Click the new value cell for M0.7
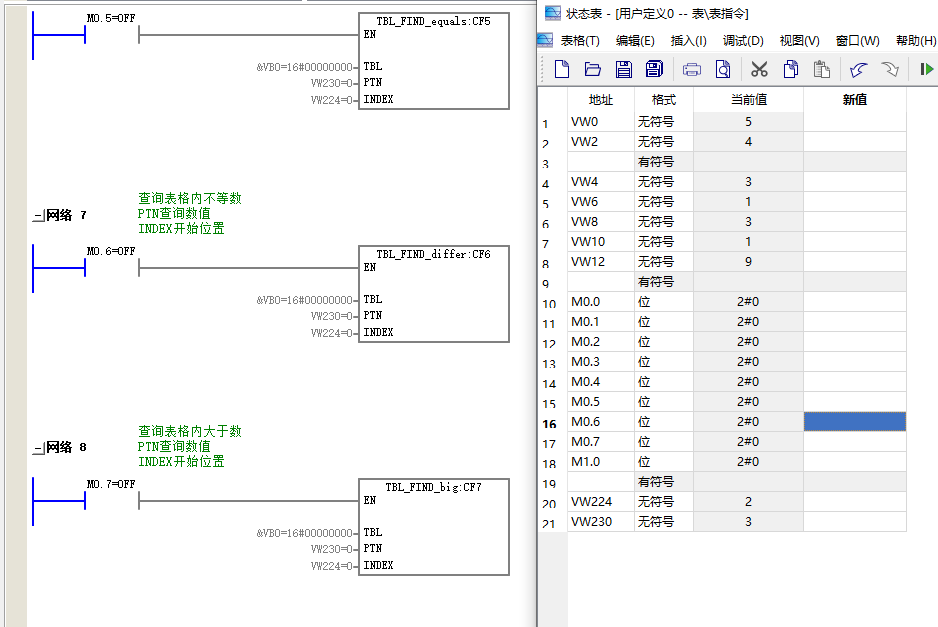Screen dimensions: 938x627 coord(855,442)
